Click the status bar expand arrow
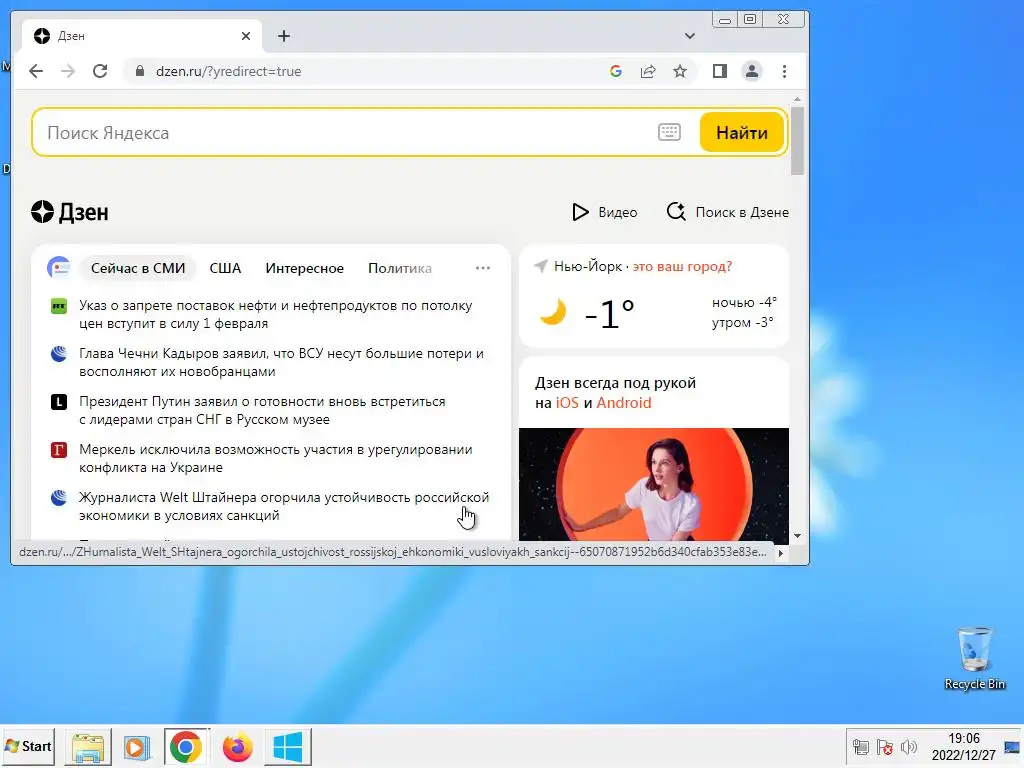Viewport: 1024px width, 768px height. [780, 553]
